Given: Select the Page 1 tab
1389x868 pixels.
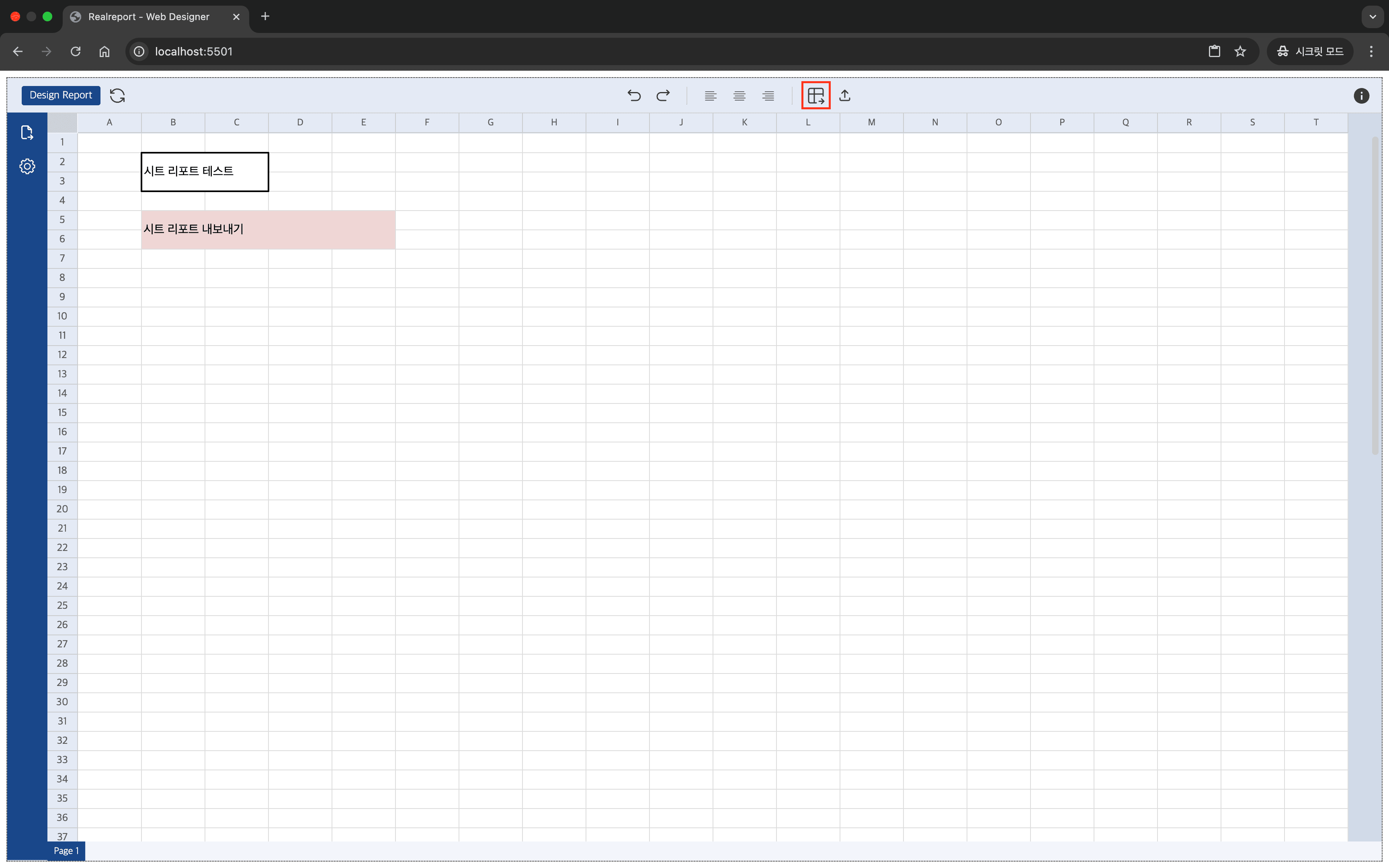Looking at the screenshot, I should click(x=65, y=851).
